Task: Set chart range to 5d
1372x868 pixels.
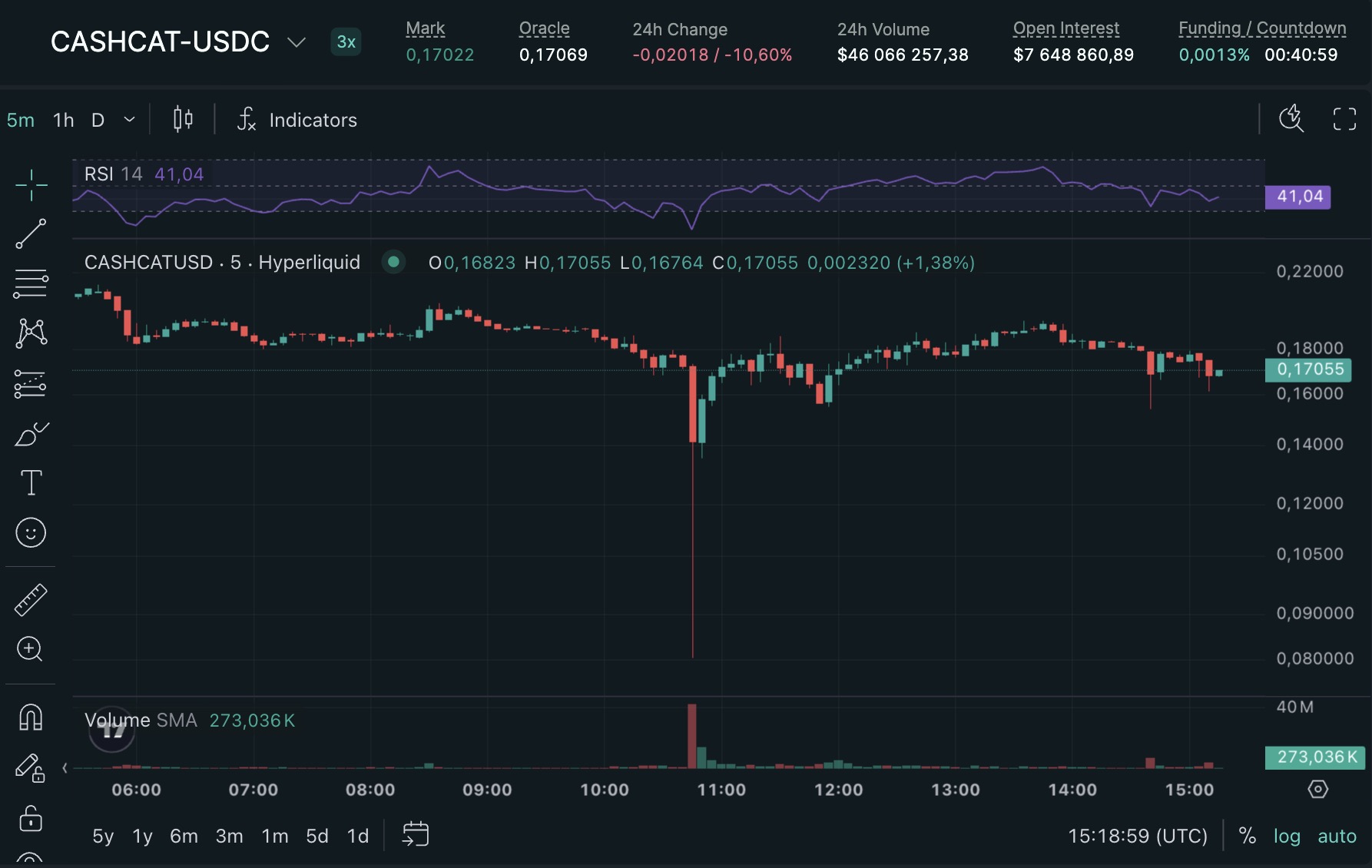Action: 317,836
